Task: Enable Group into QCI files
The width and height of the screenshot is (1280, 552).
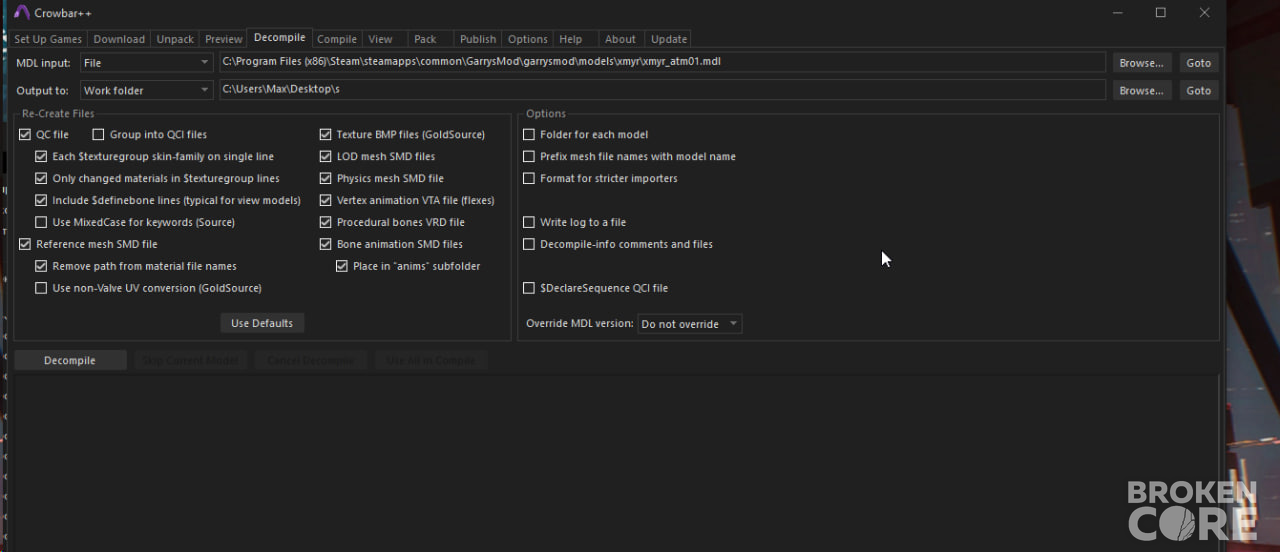Action: [98, 134]
